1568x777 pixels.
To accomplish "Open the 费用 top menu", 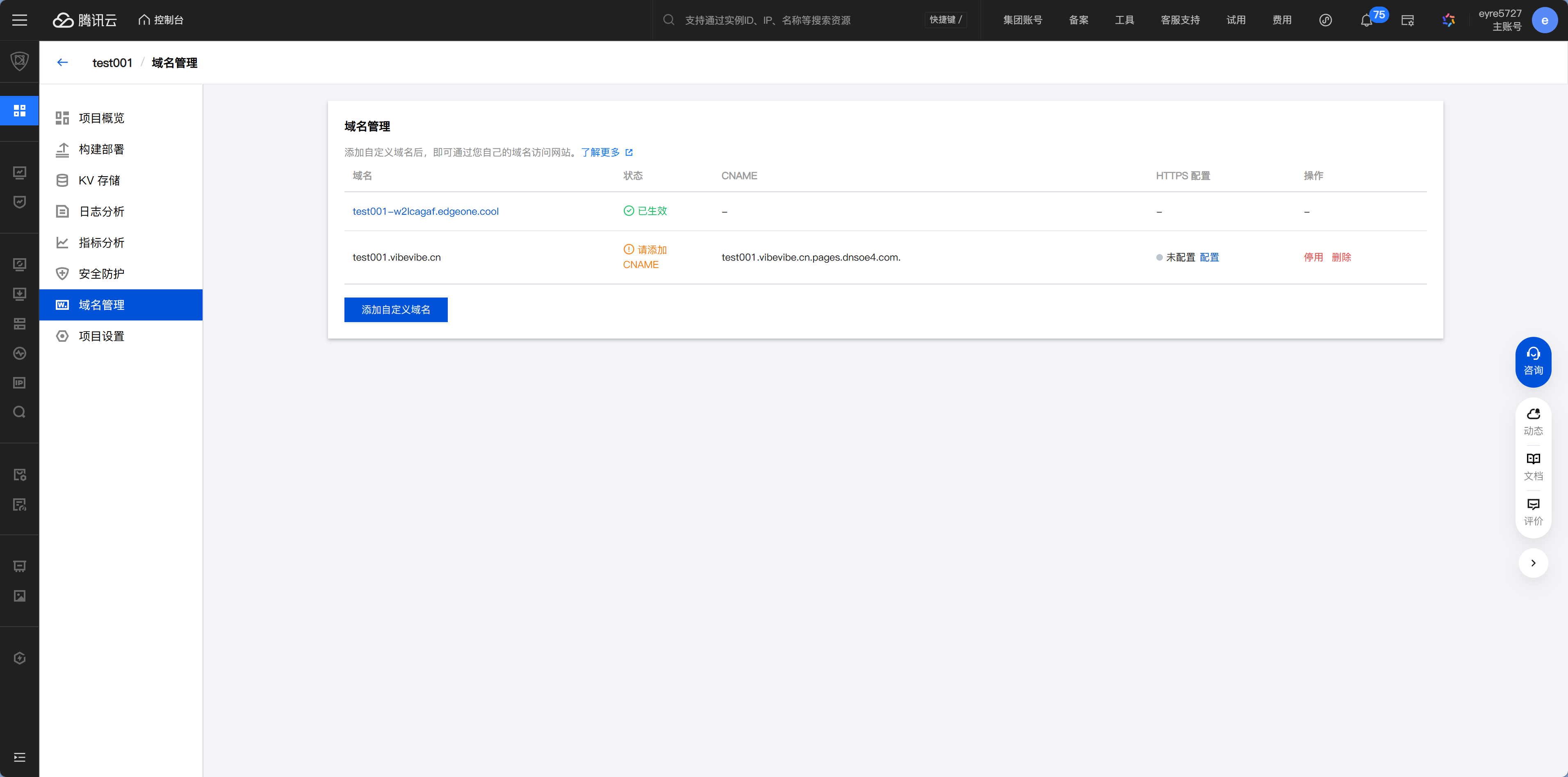I will click(x=1281, y=20).
